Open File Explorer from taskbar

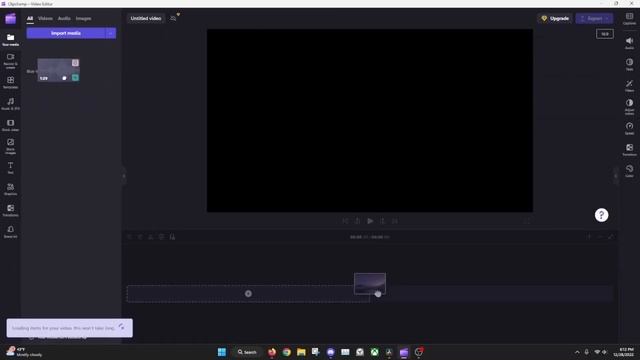tap(301, 352)
